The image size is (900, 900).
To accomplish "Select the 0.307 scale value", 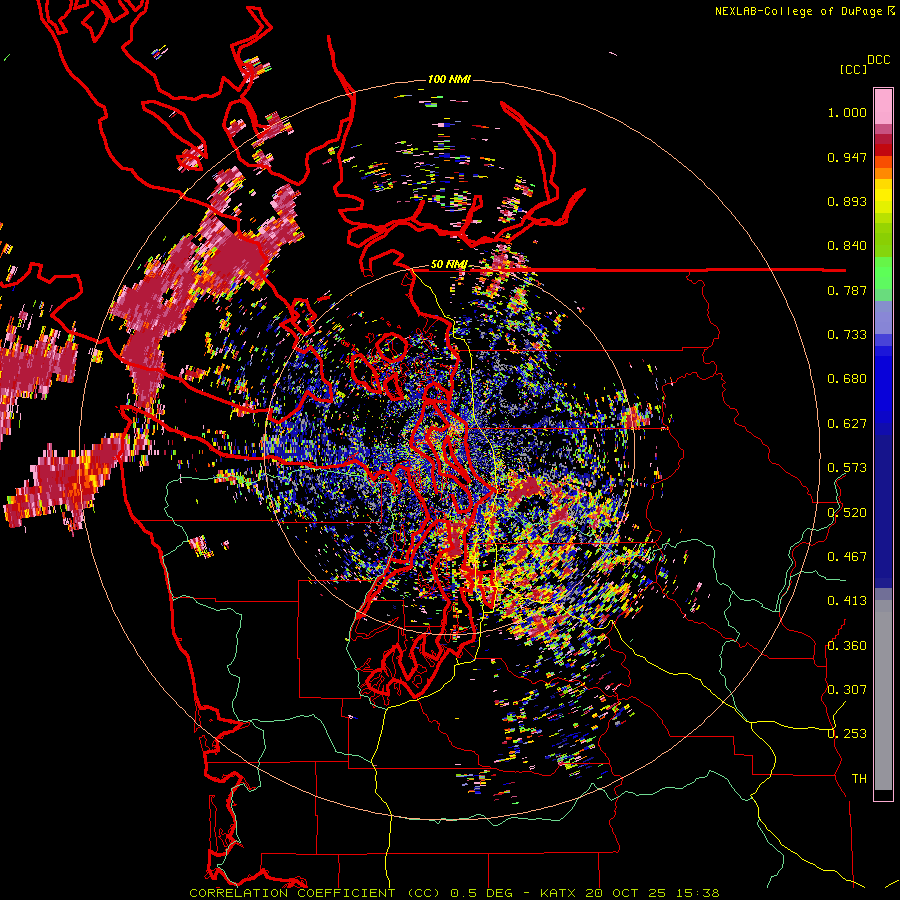I will pyautogui.click(x=847, y=690).
